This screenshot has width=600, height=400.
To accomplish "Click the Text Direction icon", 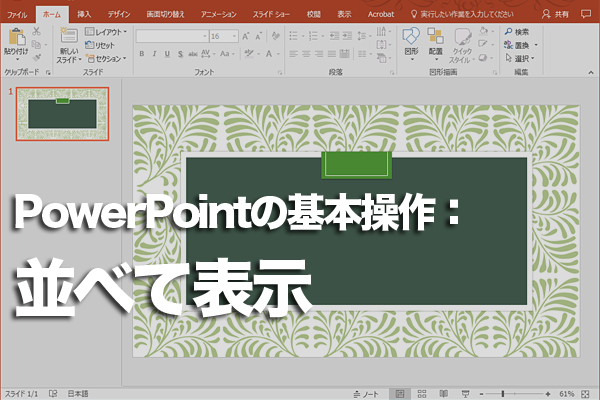I will (x=382, y=31).
